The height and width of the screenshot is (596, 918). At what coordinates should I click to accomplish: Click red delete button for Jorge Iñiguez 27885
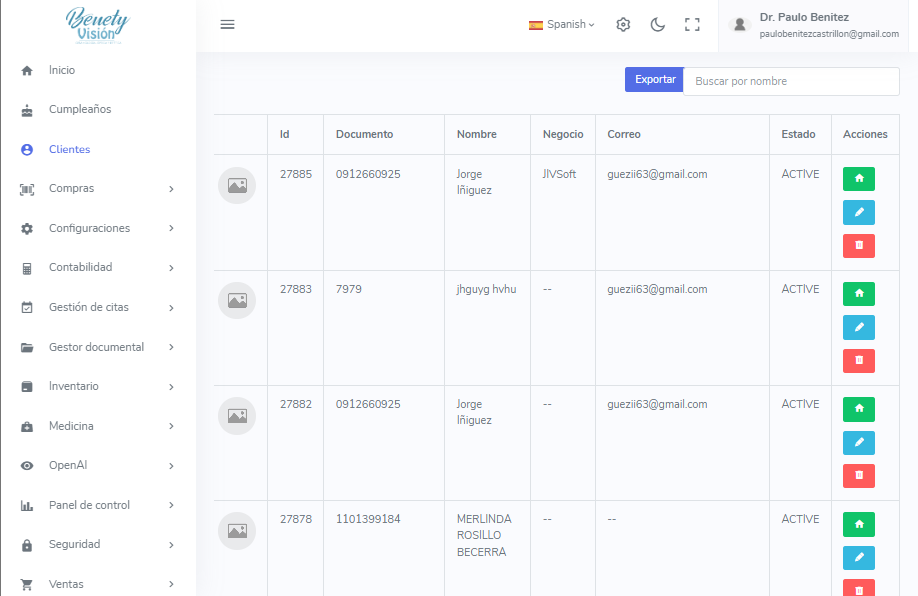pos(858,246)
